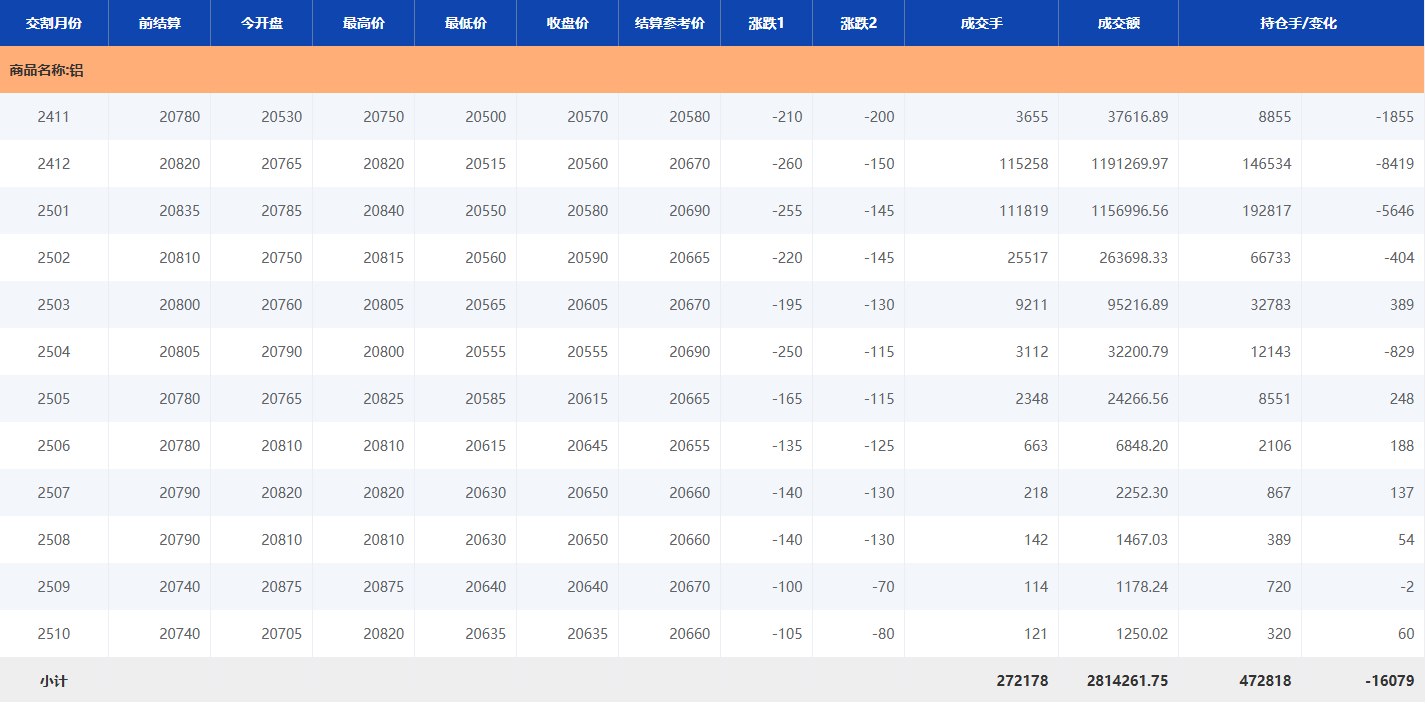Click the 商品名称:铝 group row
This screenshot has width=1426, height=702.
47,70
